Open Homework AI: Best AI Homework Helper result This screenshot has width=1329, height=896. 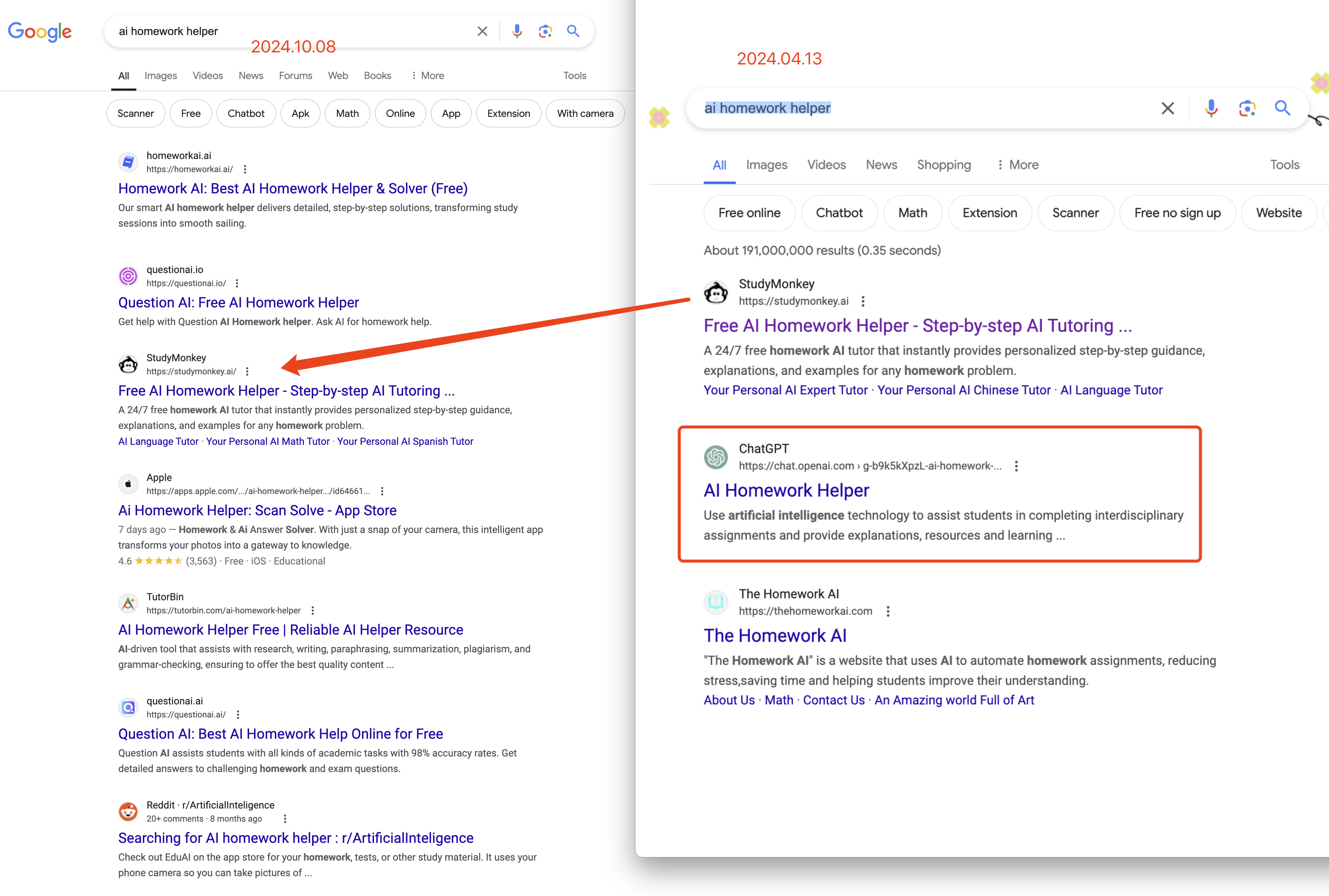pos(293,188)
